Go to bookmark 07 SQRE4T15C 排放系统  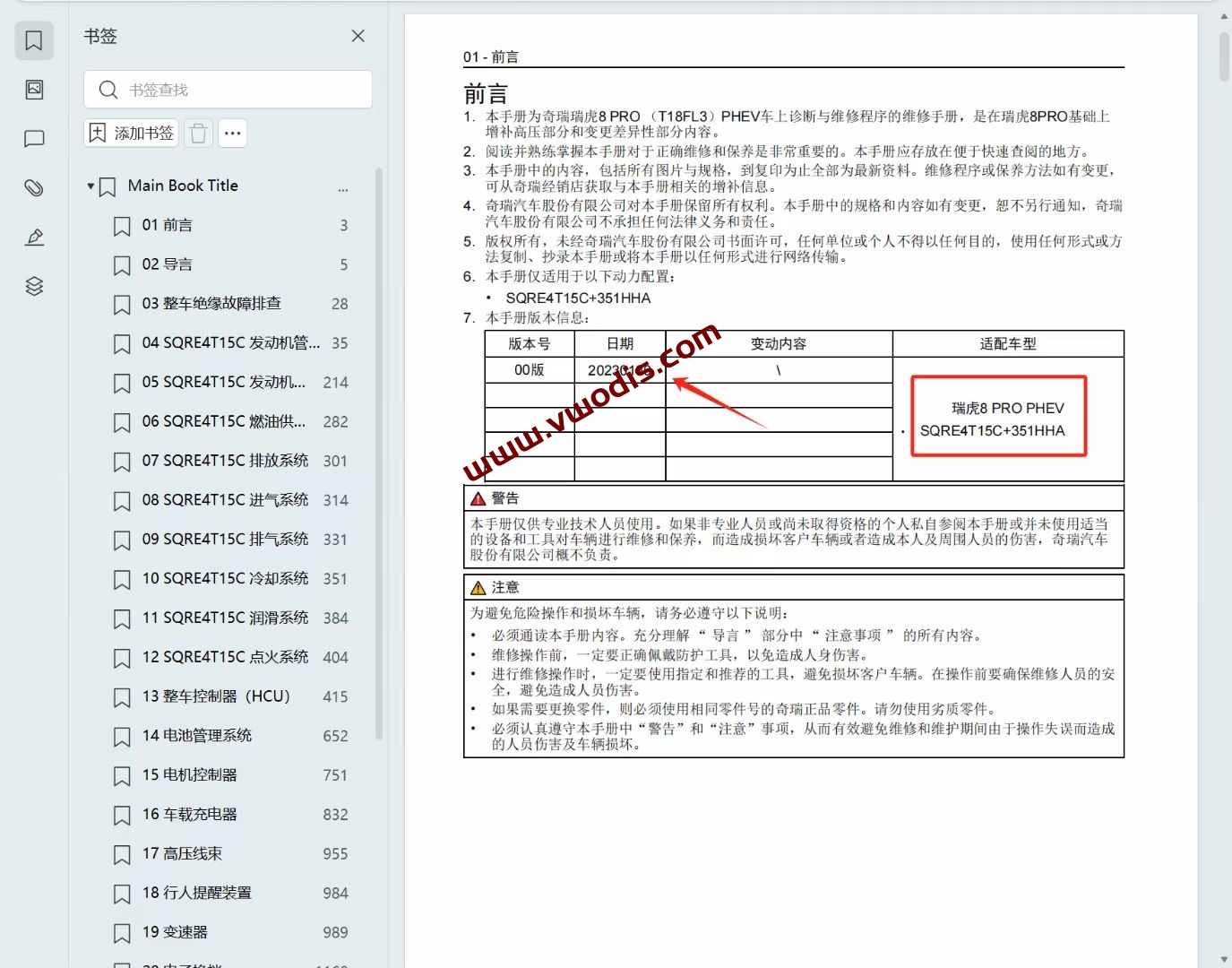point(225,460)
